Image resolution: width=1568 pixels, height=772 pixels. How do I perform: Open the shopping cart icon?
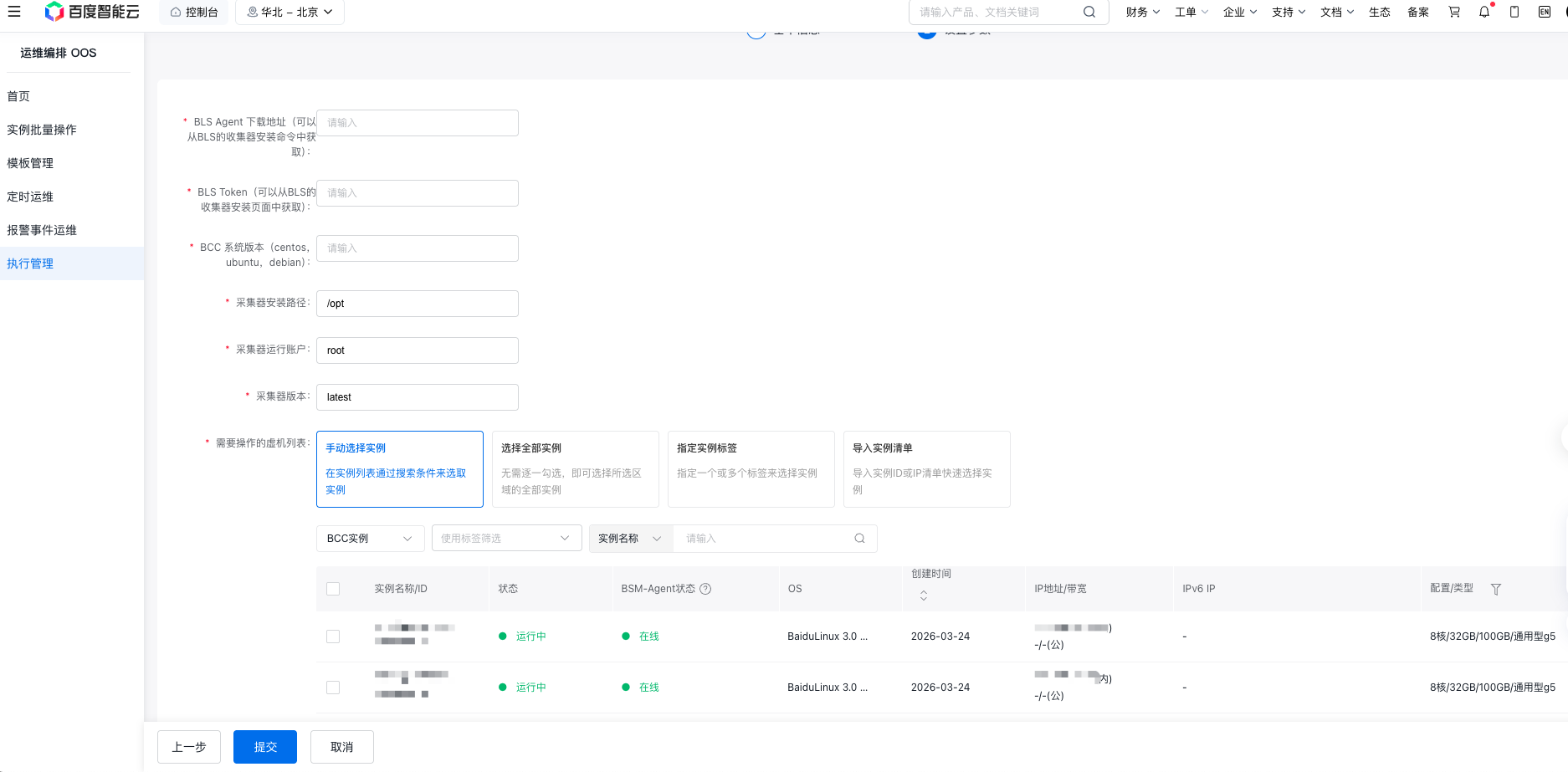pyautogui.click(x=1454, y=12)
